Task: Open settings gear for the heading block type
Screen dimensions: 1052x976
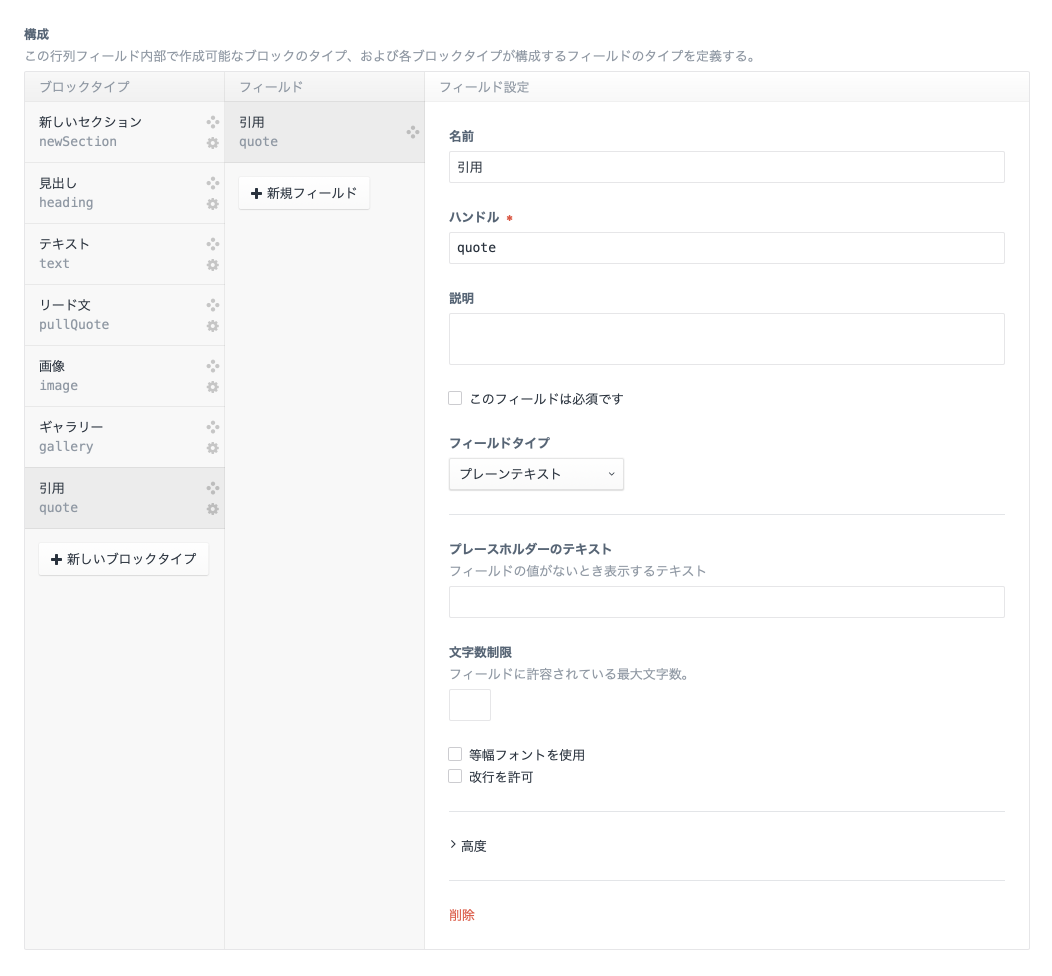Action: point(213,204)
